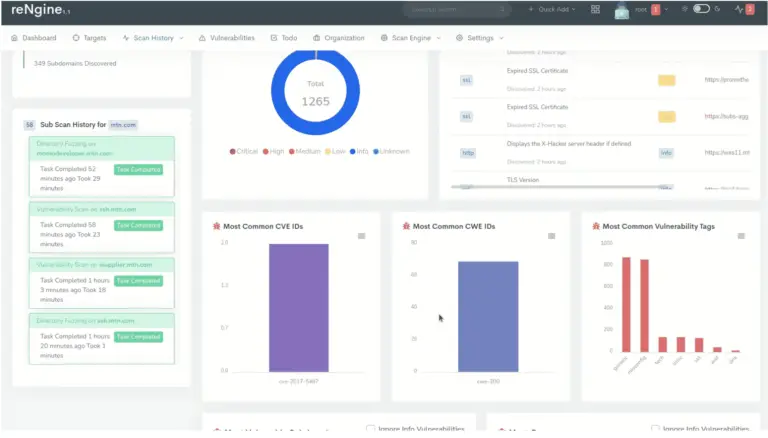Click the reNgine logo
The width and height of the screenshot is (768, 438).
click(40, 10)
